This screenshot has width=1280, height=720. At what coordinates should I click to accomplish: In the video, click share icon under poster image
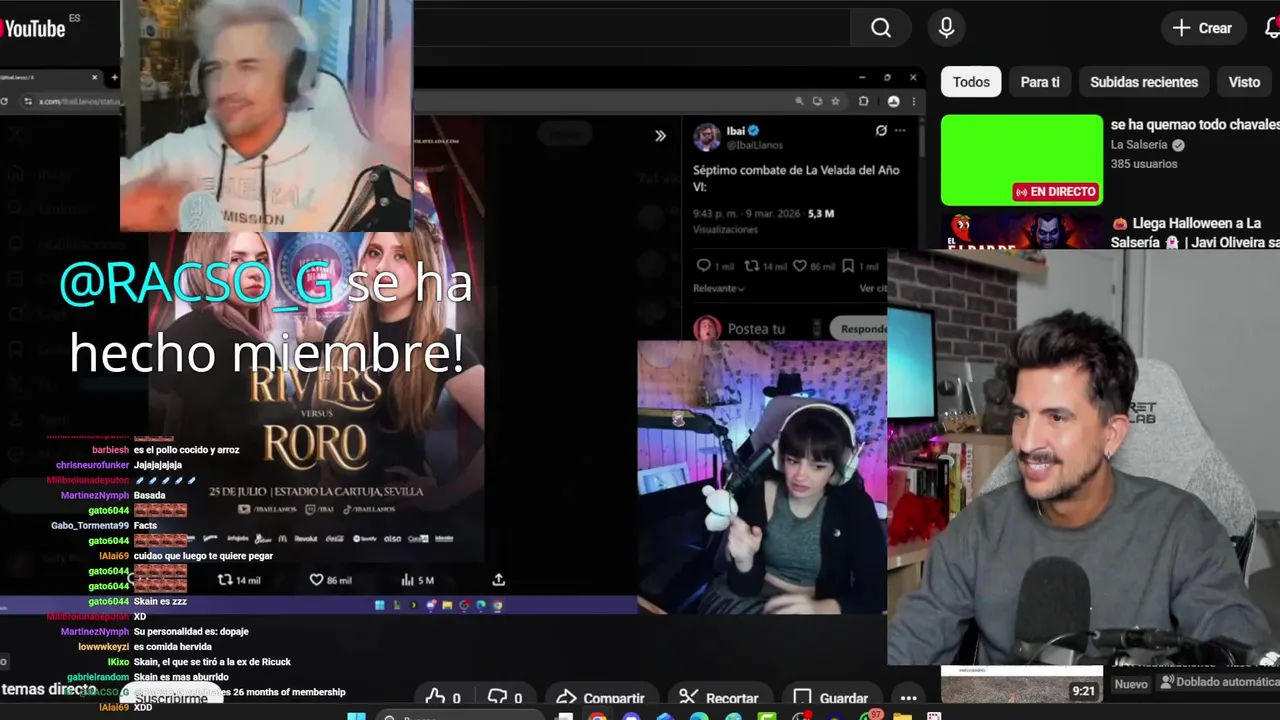tap(499, 580)
